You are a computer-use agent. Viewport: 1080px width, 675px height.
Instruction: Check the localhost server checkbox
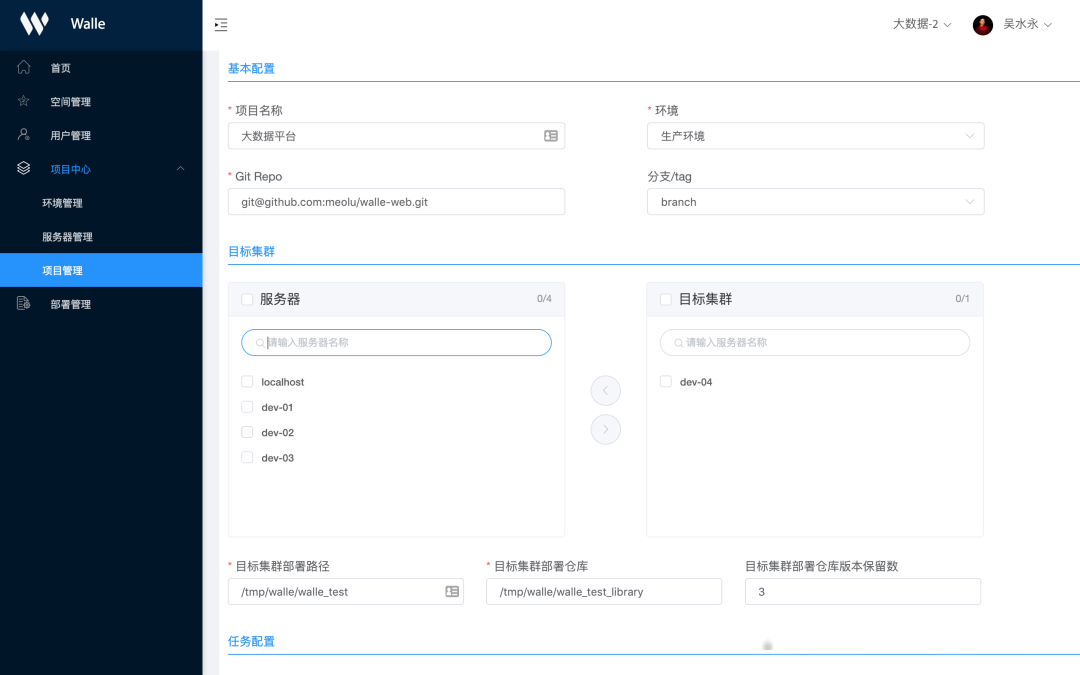point(247,382)
